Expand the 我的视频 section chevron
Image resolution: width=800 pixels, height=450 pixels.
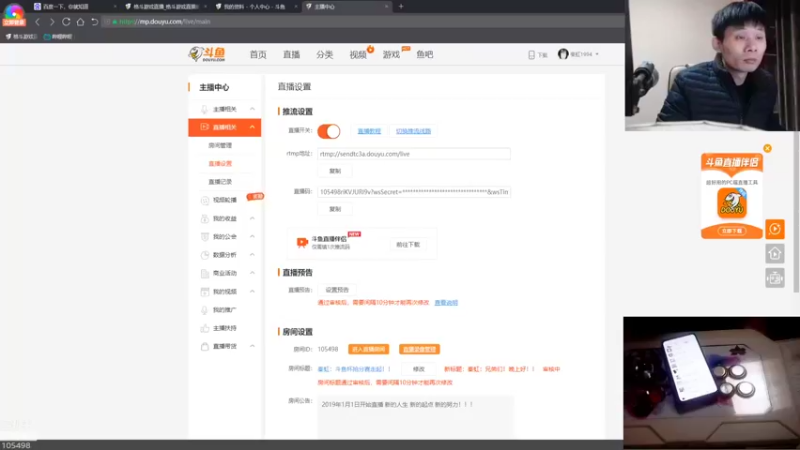click(x=252, y=291)
